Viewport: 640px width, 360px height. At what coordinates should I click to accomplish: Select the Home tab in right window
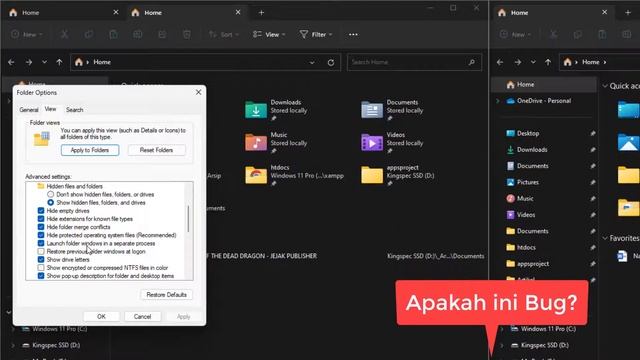pos(553,13)
